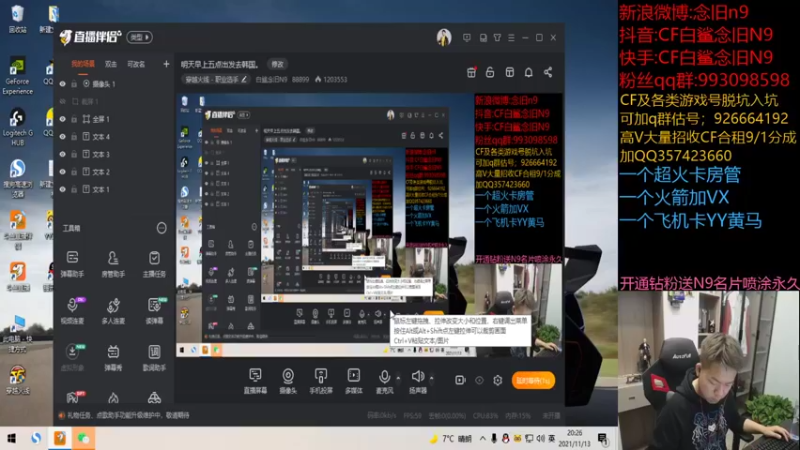
Task: Toggle visibility eye of 文本 3
Action: coord(63,154)
